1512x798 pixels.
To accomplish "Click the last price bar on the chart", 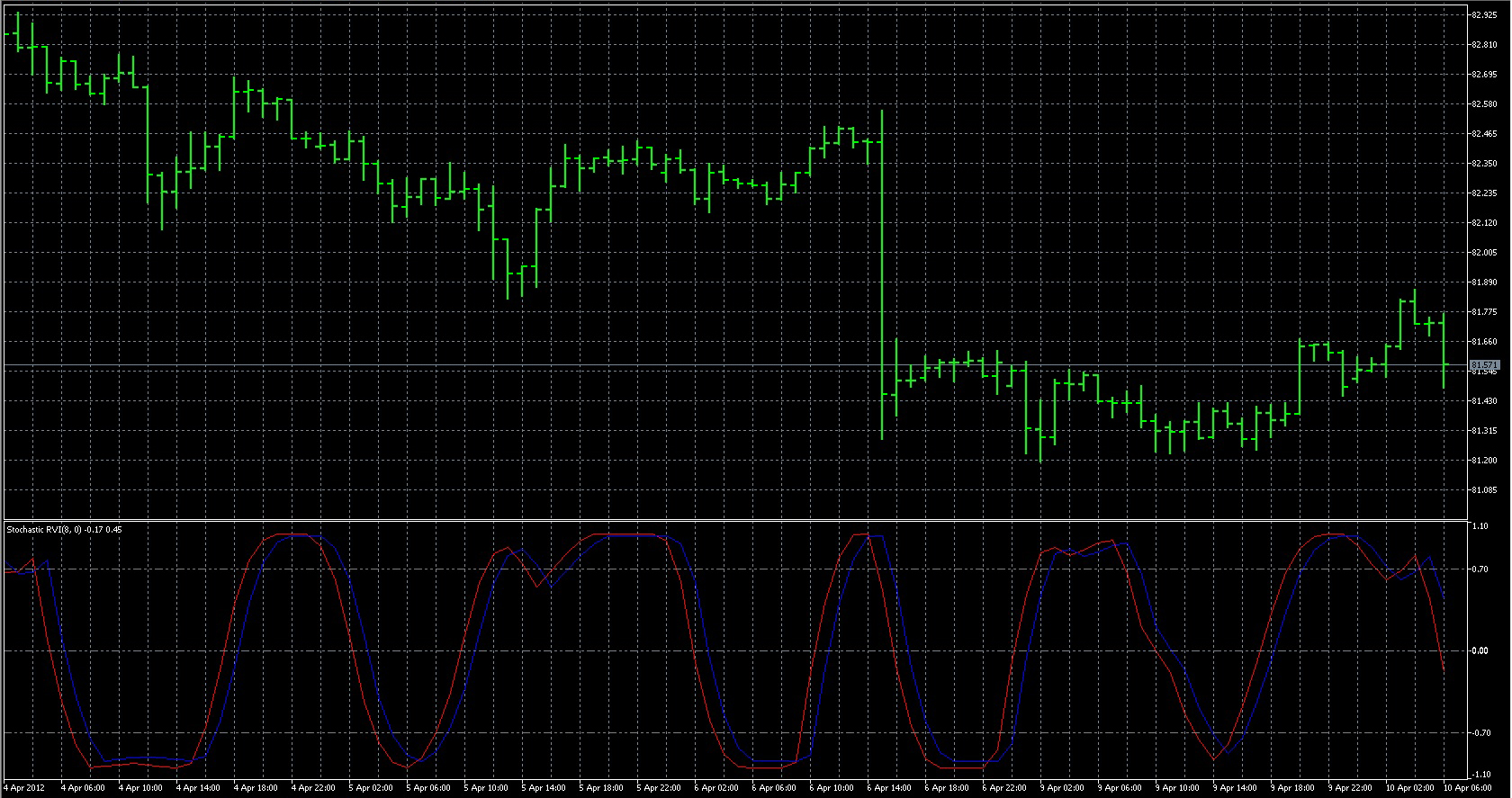I will coord(1444,350).
